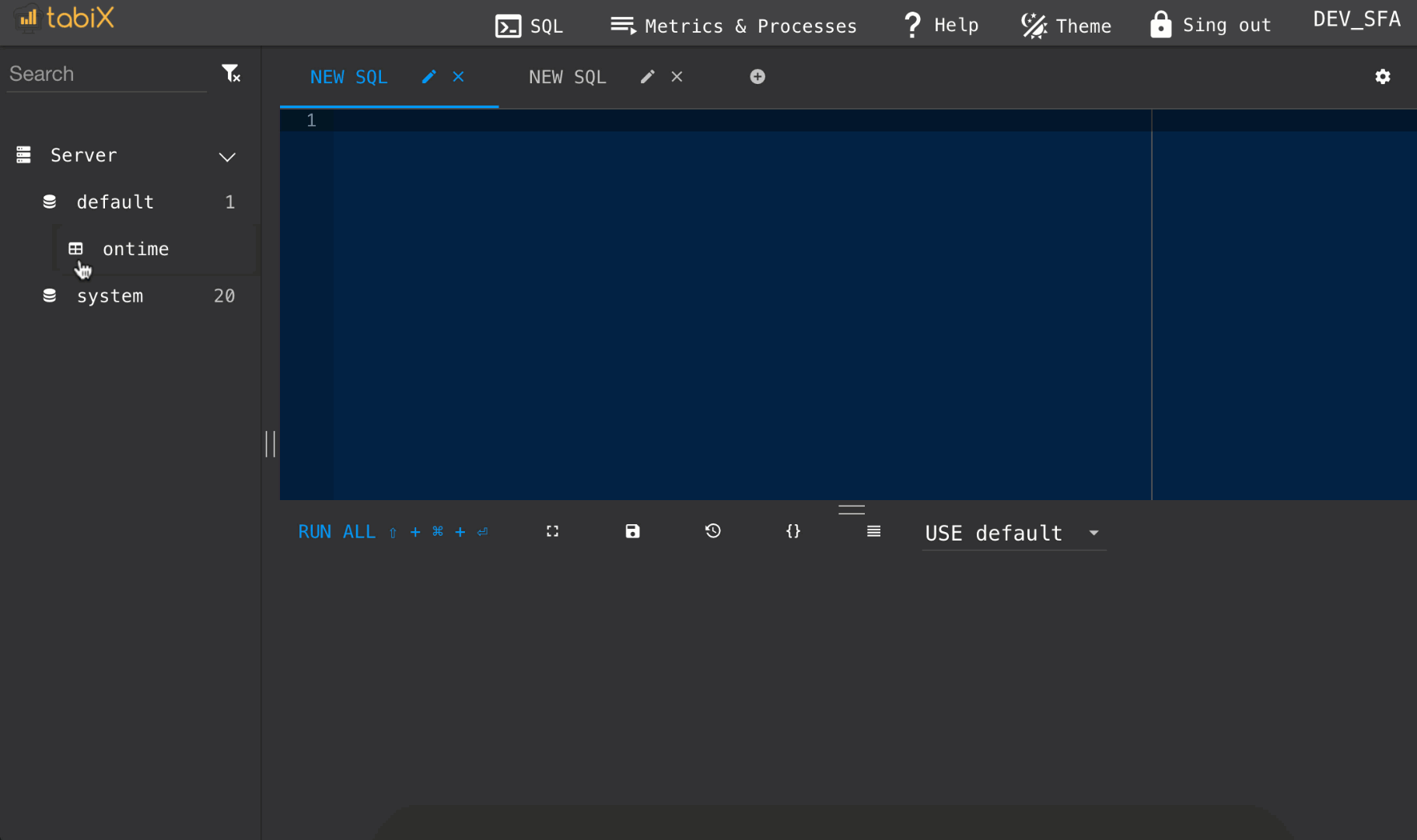The height and width of the screenshot is (840, 1417).
Task: Switch to the second NEW SQL tab
Action: [x=567, y=76]
